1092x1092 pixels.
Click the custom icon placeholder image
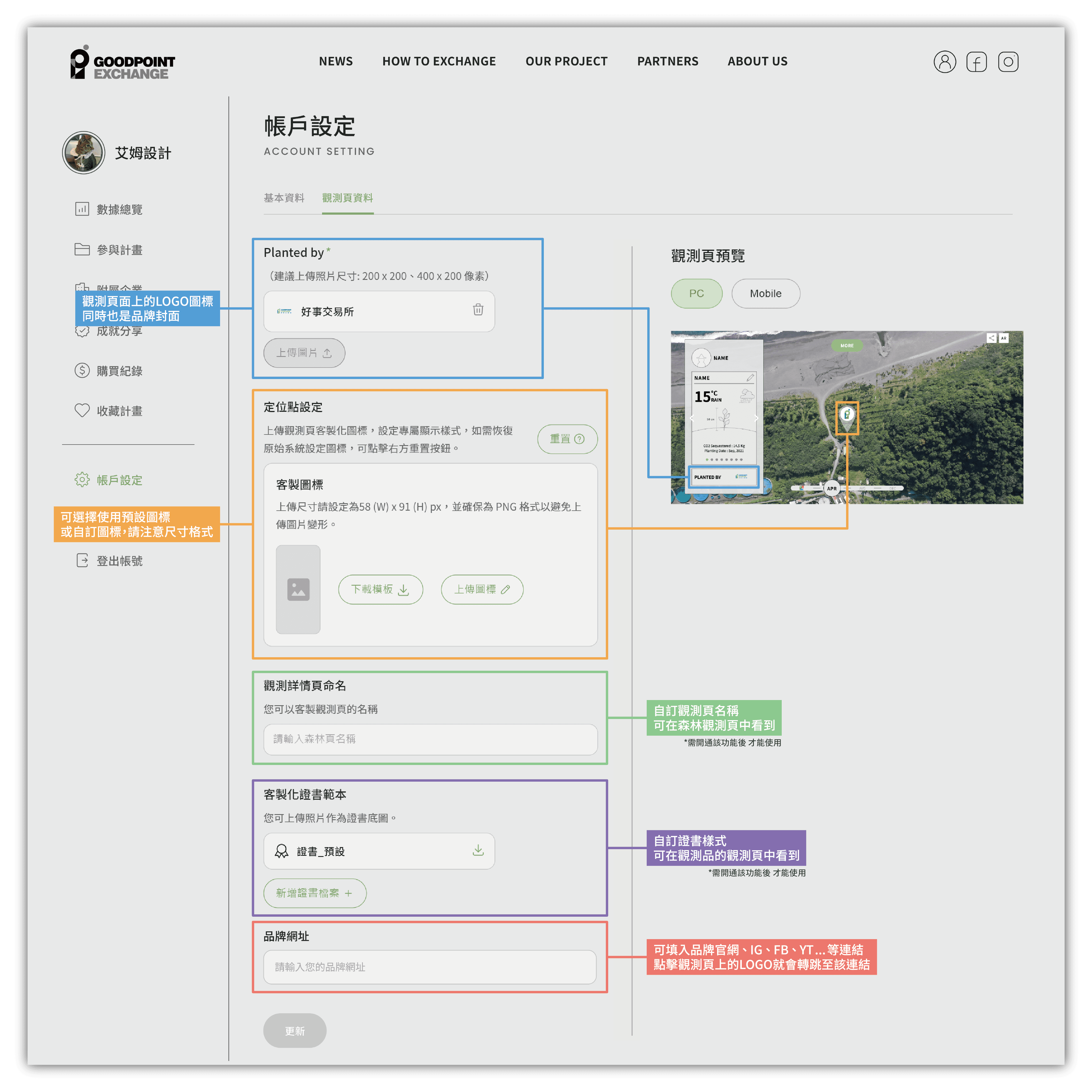[x=298, y=589]
